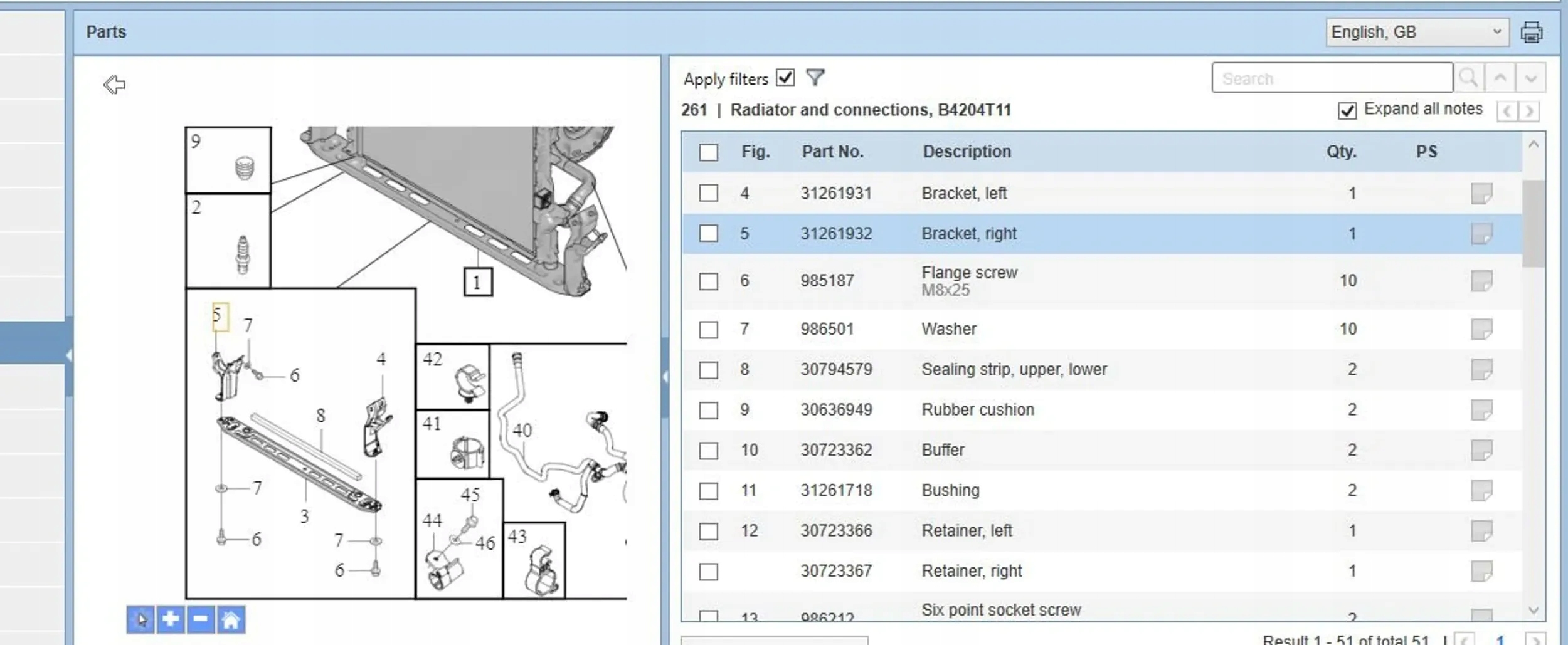1568x645 pixels.
Task: Zoom out of the diagram
Action: (200, 619)
